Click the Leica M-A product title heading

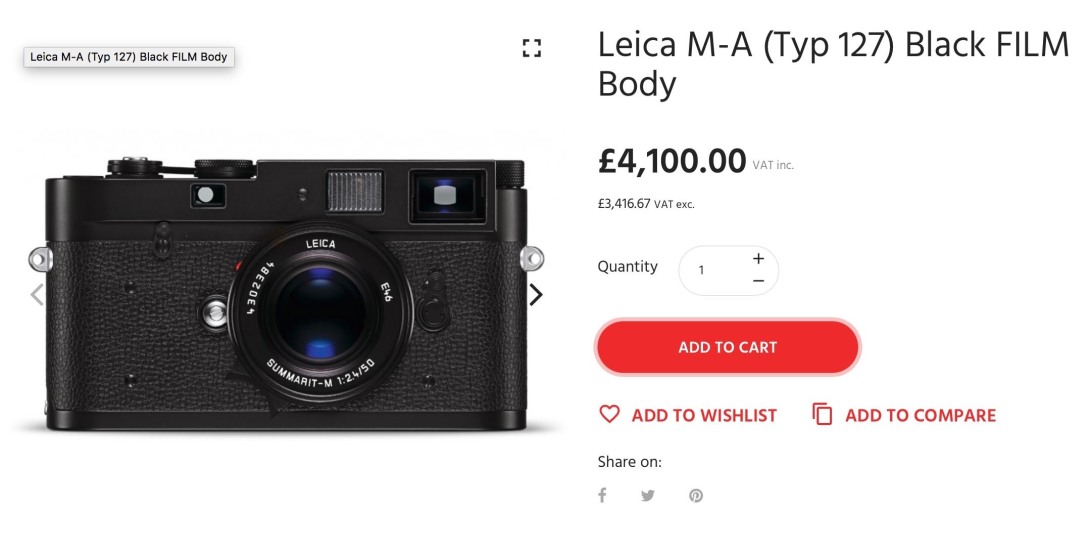833,64
